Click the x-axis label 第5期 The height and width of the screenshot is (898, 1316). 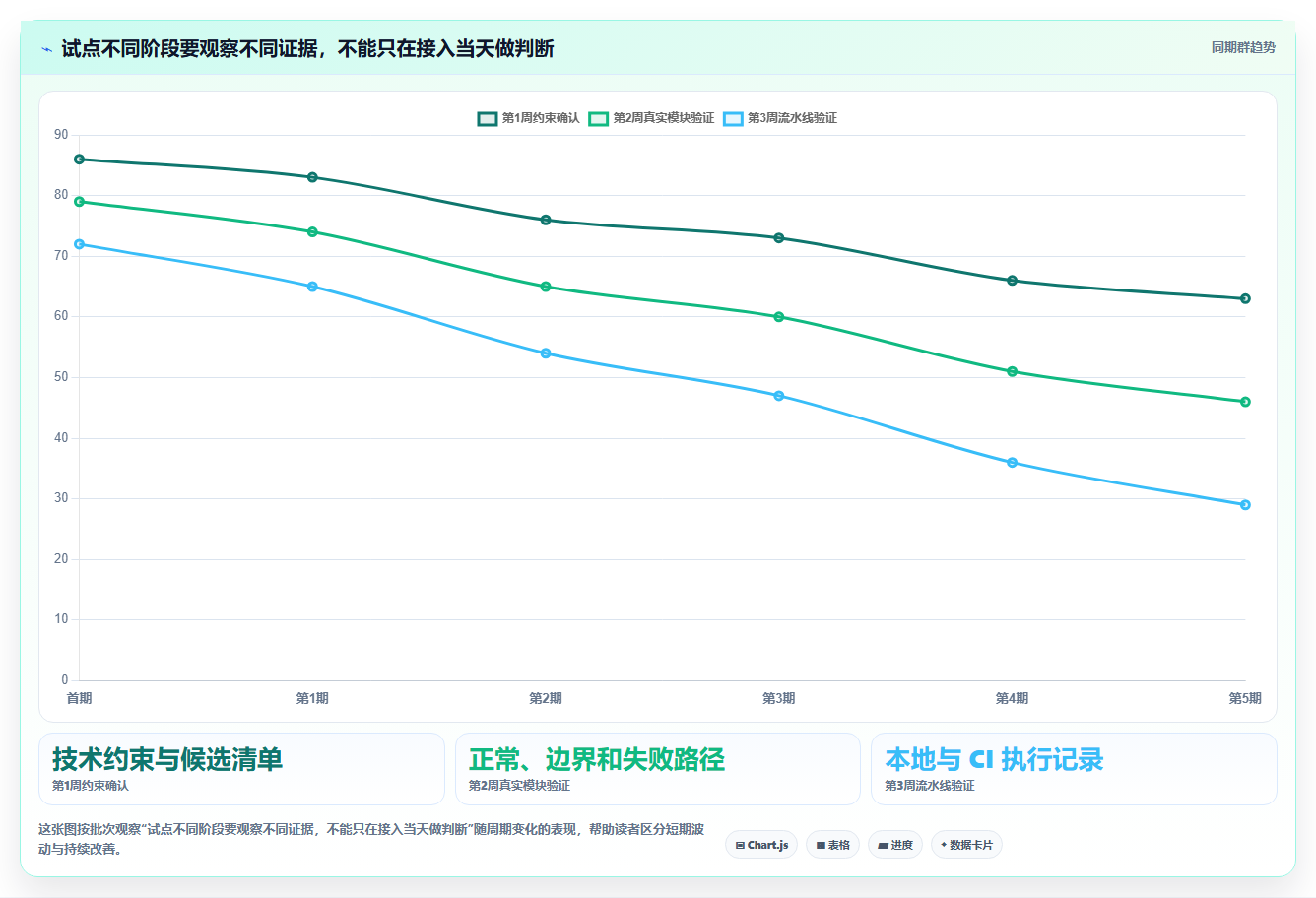pos(1244,698)
